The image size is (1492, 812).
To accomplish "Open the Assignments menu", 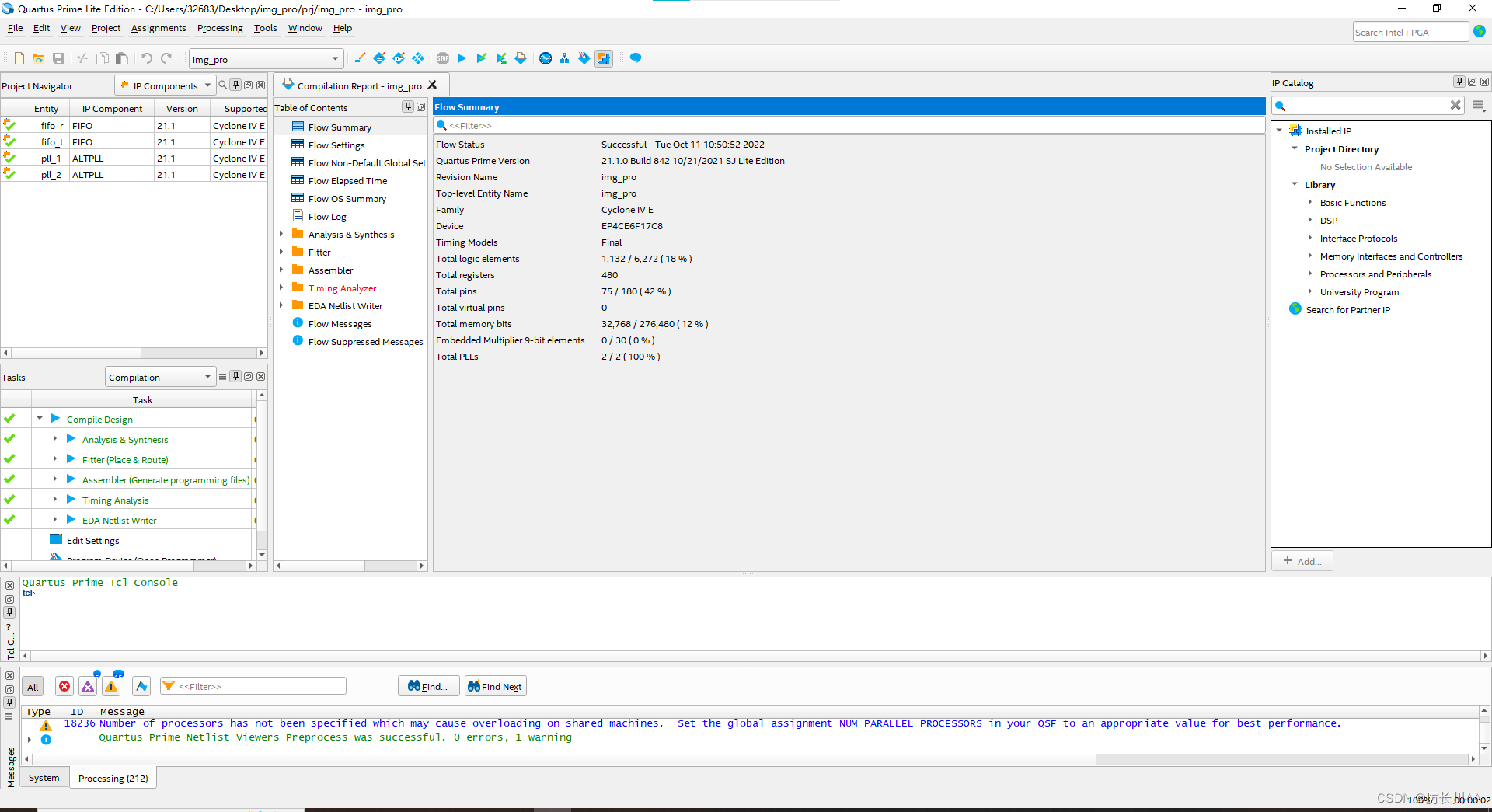I will point(159,28).
